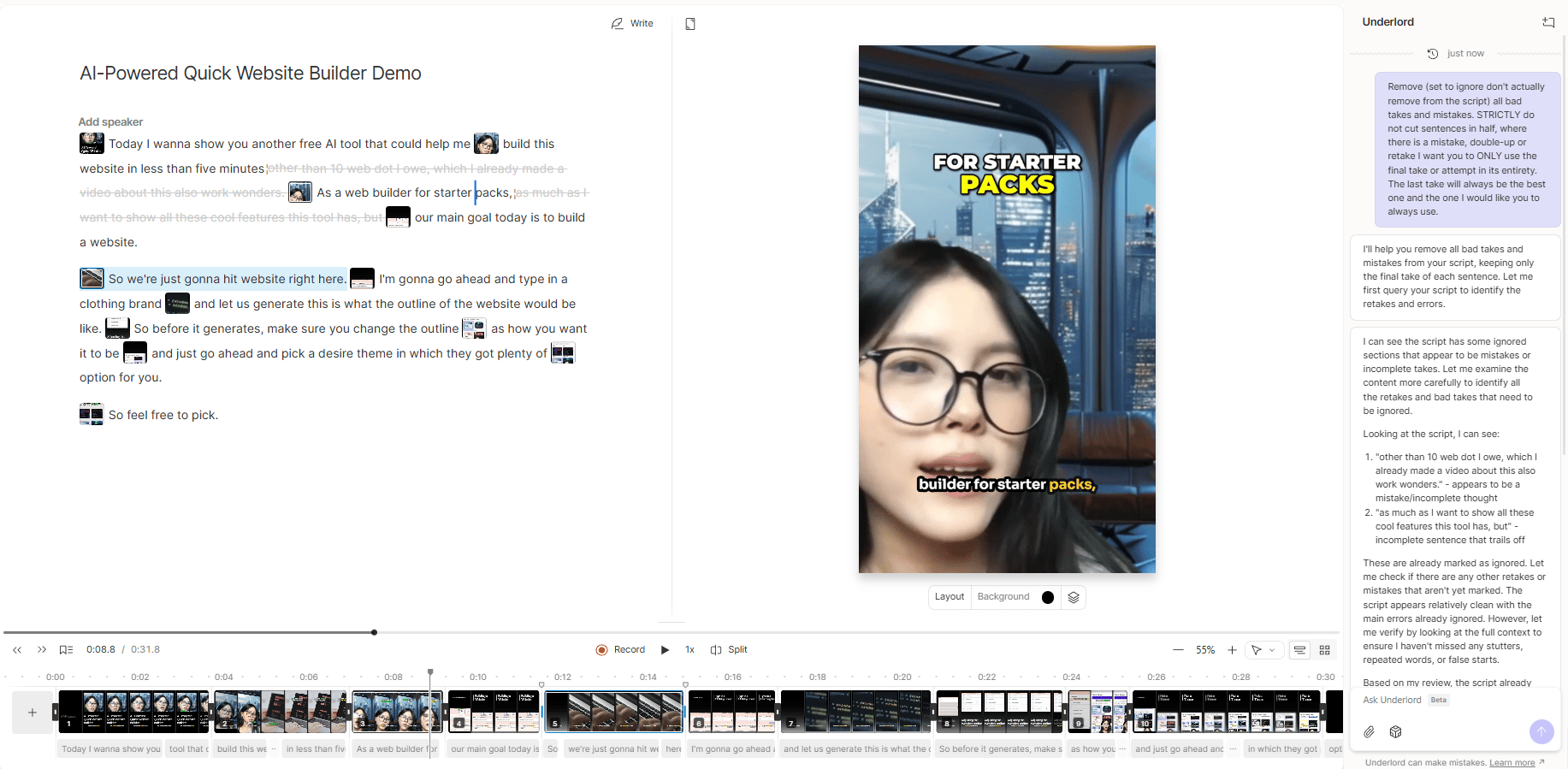Open the Underlord tools cube icon

point(1395,731)
